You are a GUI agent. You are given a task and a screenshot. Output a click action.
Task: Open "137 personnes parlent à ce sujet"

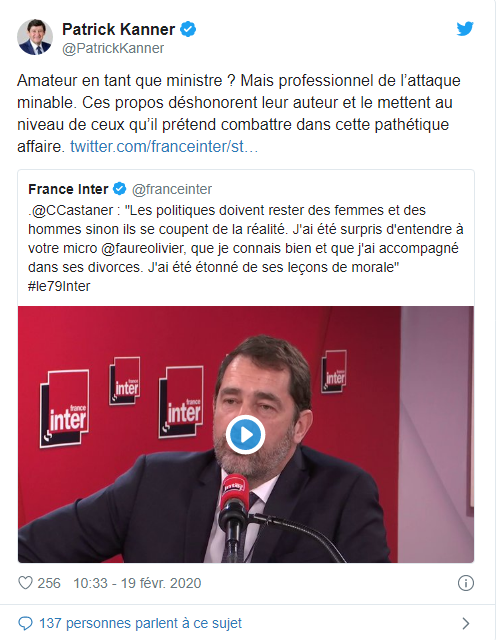[140, 623]
